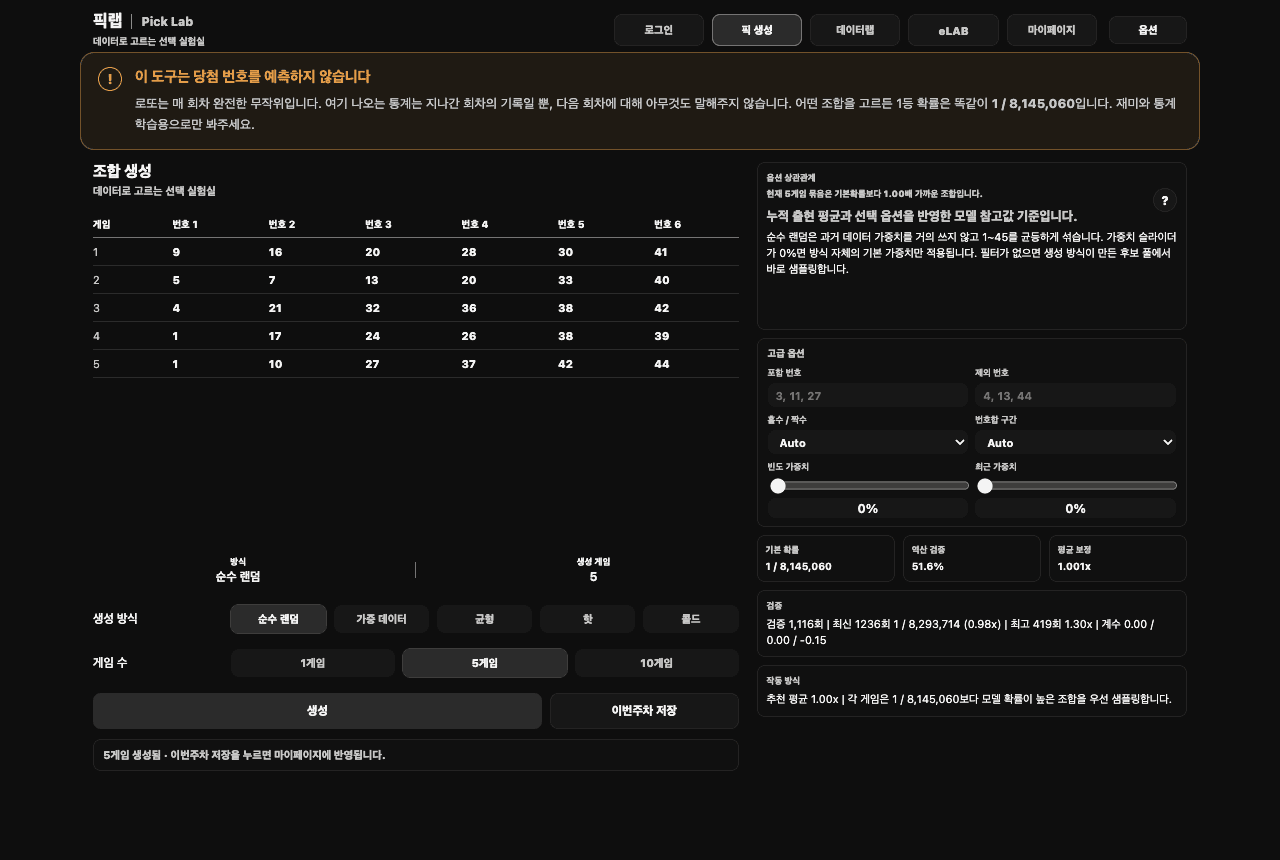
Task: Click number 36 in game 3 row
Action: click(469, 308)
